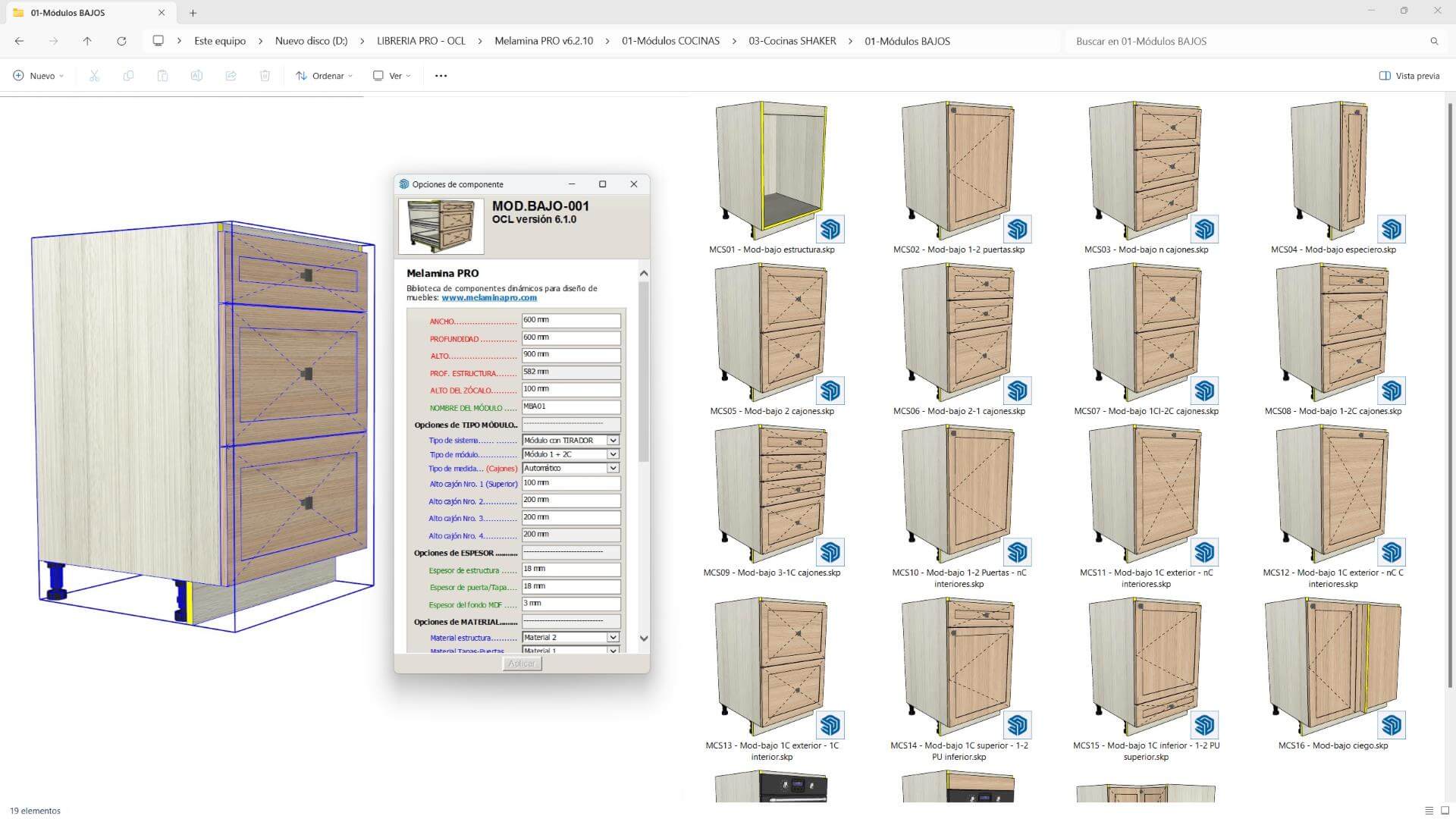Select file MCS09 - Mod-bajo 3-1C cajones.skp
The width and height of the screenshot is (1456, 819).
point(771,500)
